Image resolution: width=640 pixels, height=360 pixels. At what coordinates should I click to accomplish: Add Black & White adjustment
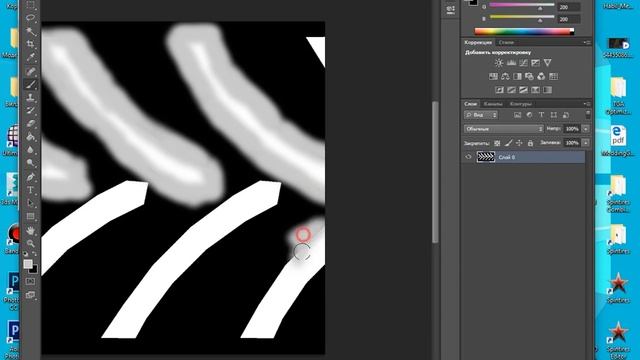point(517,76)
